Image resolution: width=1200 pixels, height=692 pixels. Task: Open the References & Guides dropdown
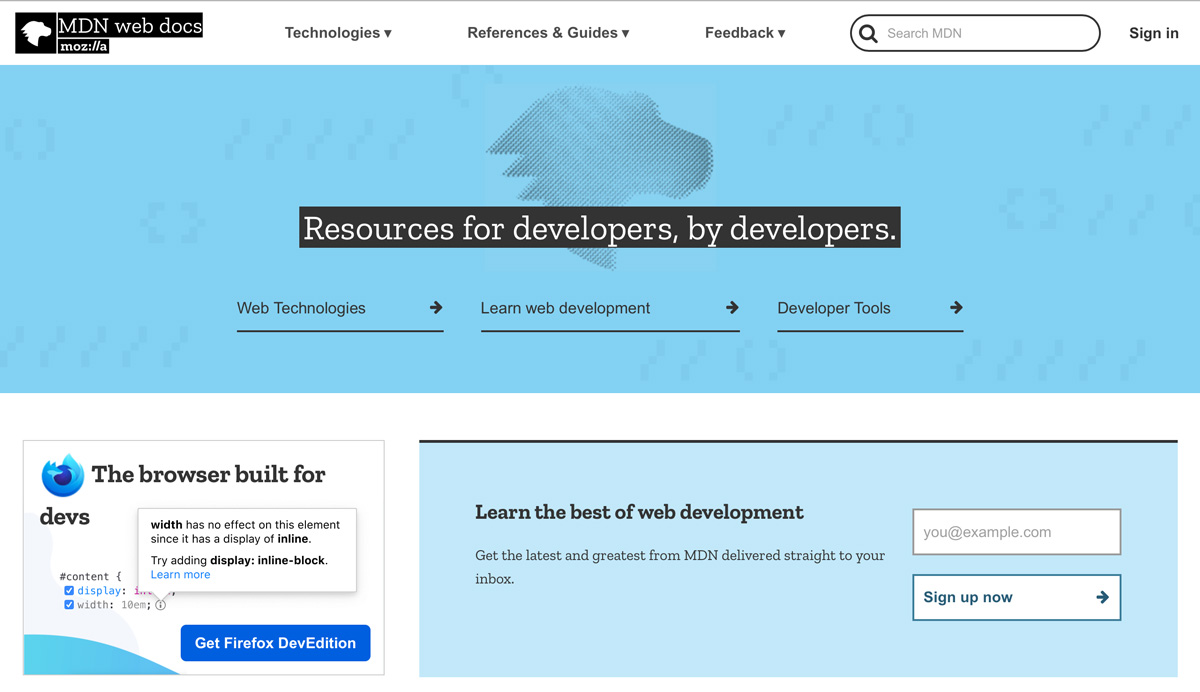[548, 32]
